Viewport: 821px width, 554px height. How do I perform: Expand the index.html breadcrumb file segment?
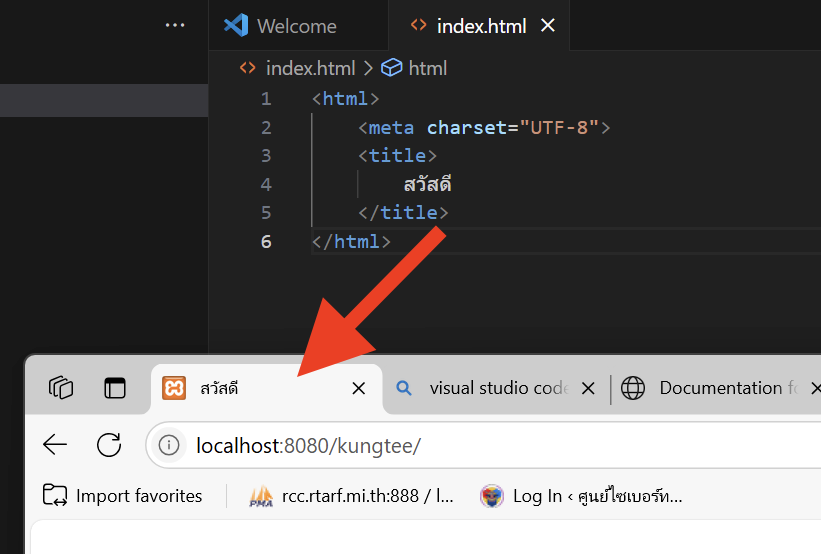pos(309,68)
